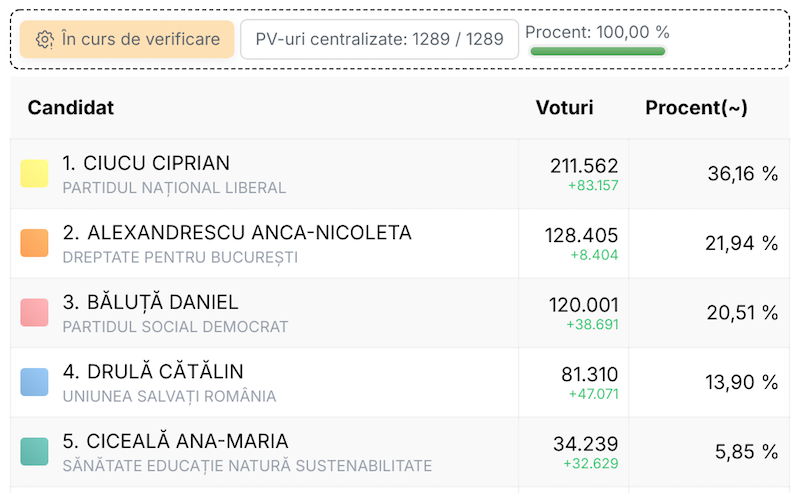Image resolution: width=800 pixels, height=493 pixels.
Task: Click the yellow swatch for Ciucu Ciprian
Action: click(35, 174)
